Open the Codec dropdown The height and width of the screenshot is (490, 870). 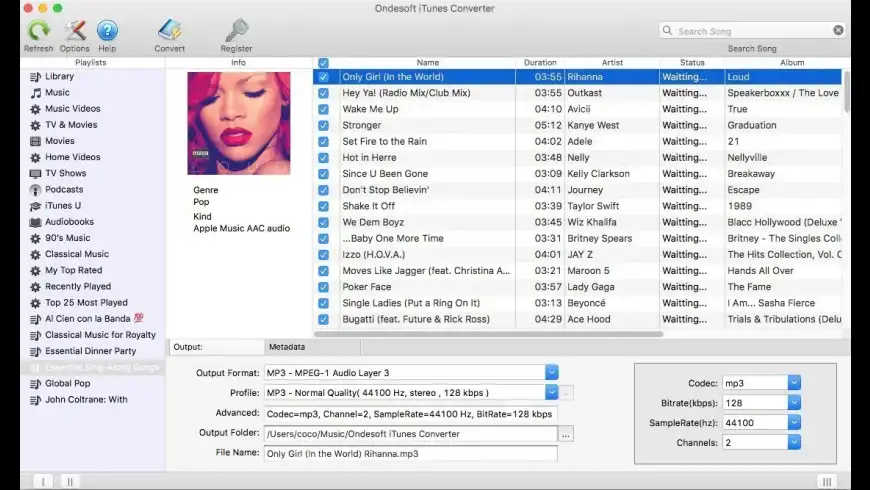794,383
